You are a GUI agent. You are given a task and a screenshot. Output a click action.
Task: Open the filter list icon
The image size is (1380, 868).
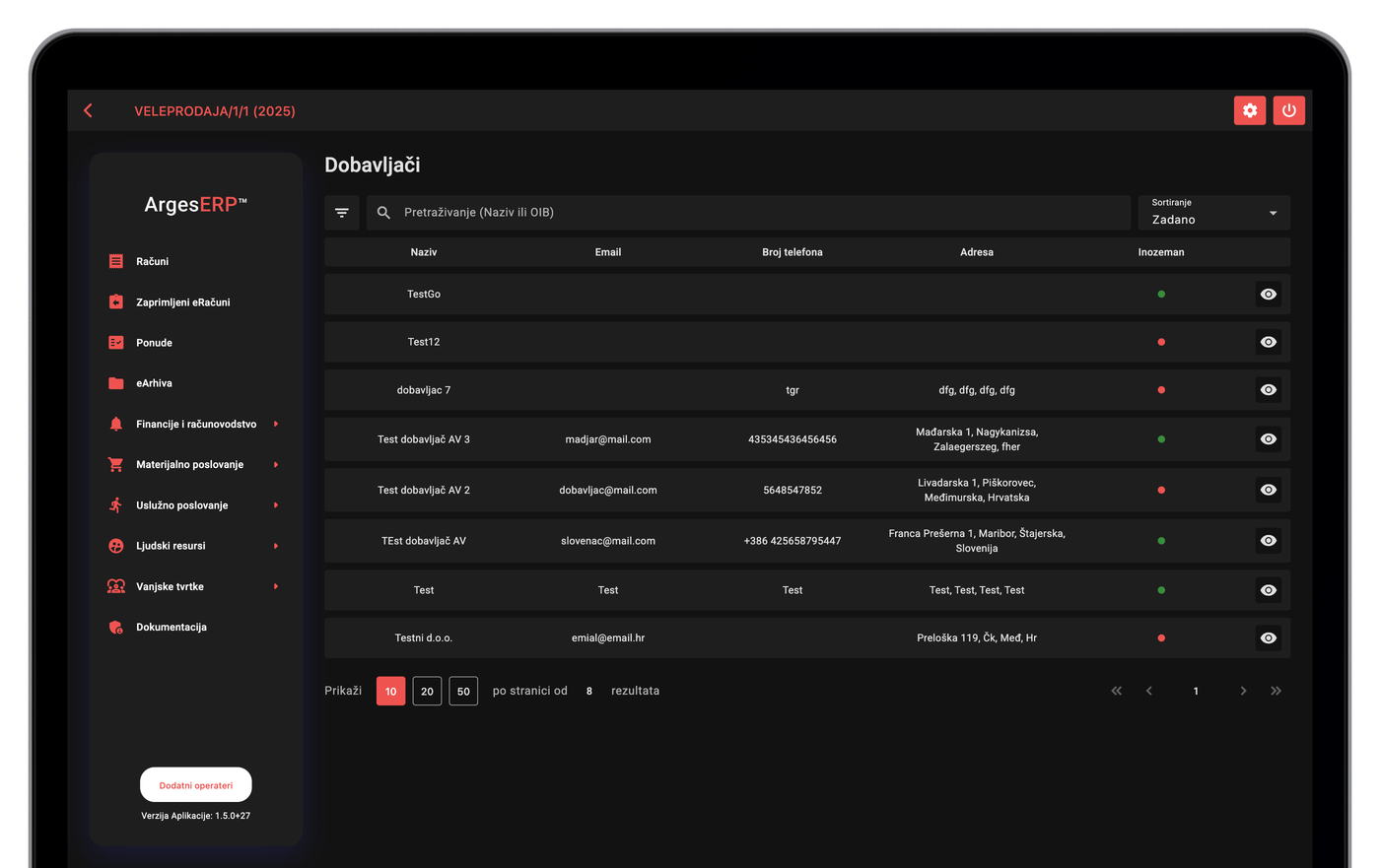tap(342, 213)
